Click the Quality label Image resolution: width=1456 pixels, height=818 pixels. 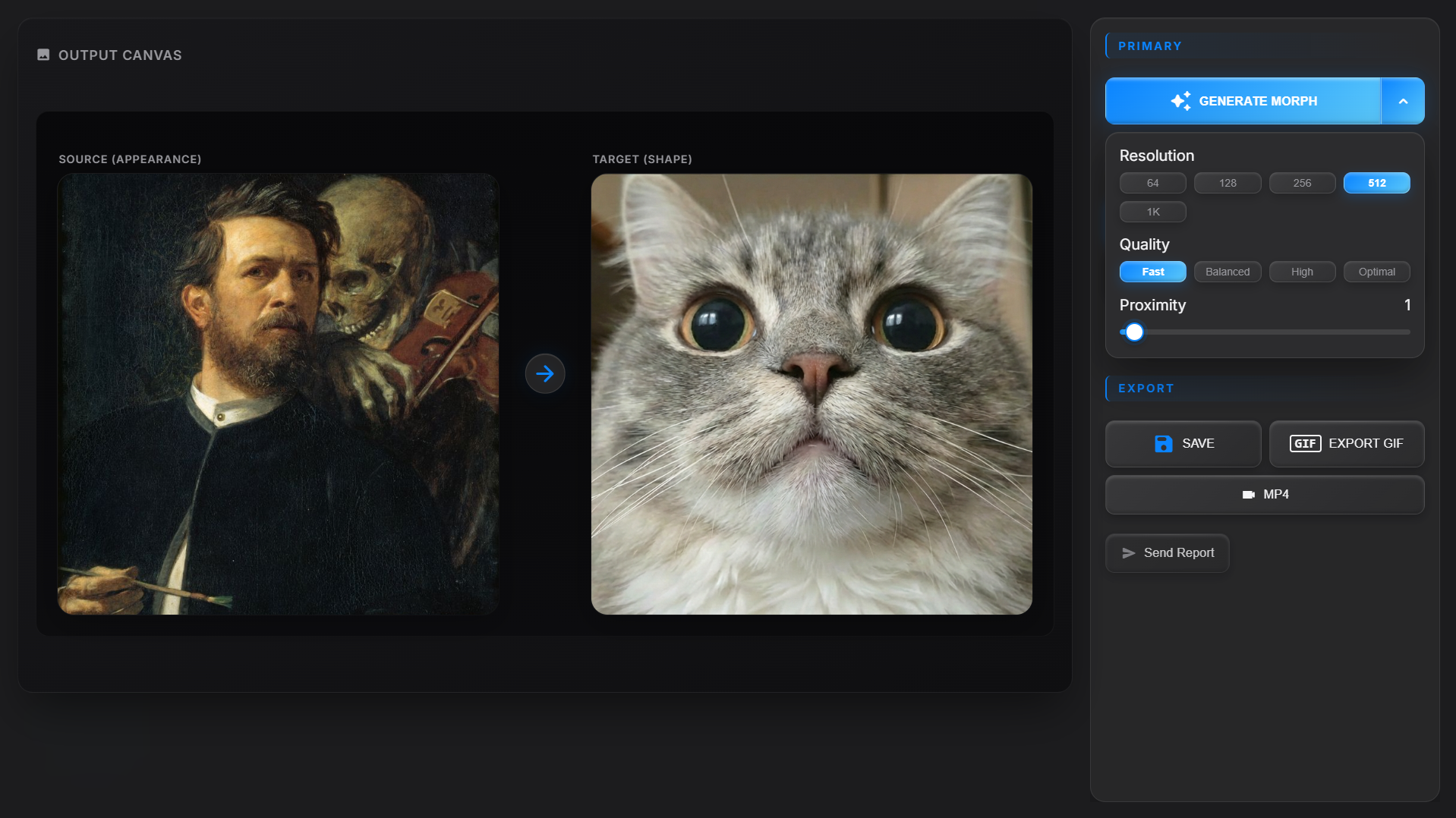point(1144,244)
